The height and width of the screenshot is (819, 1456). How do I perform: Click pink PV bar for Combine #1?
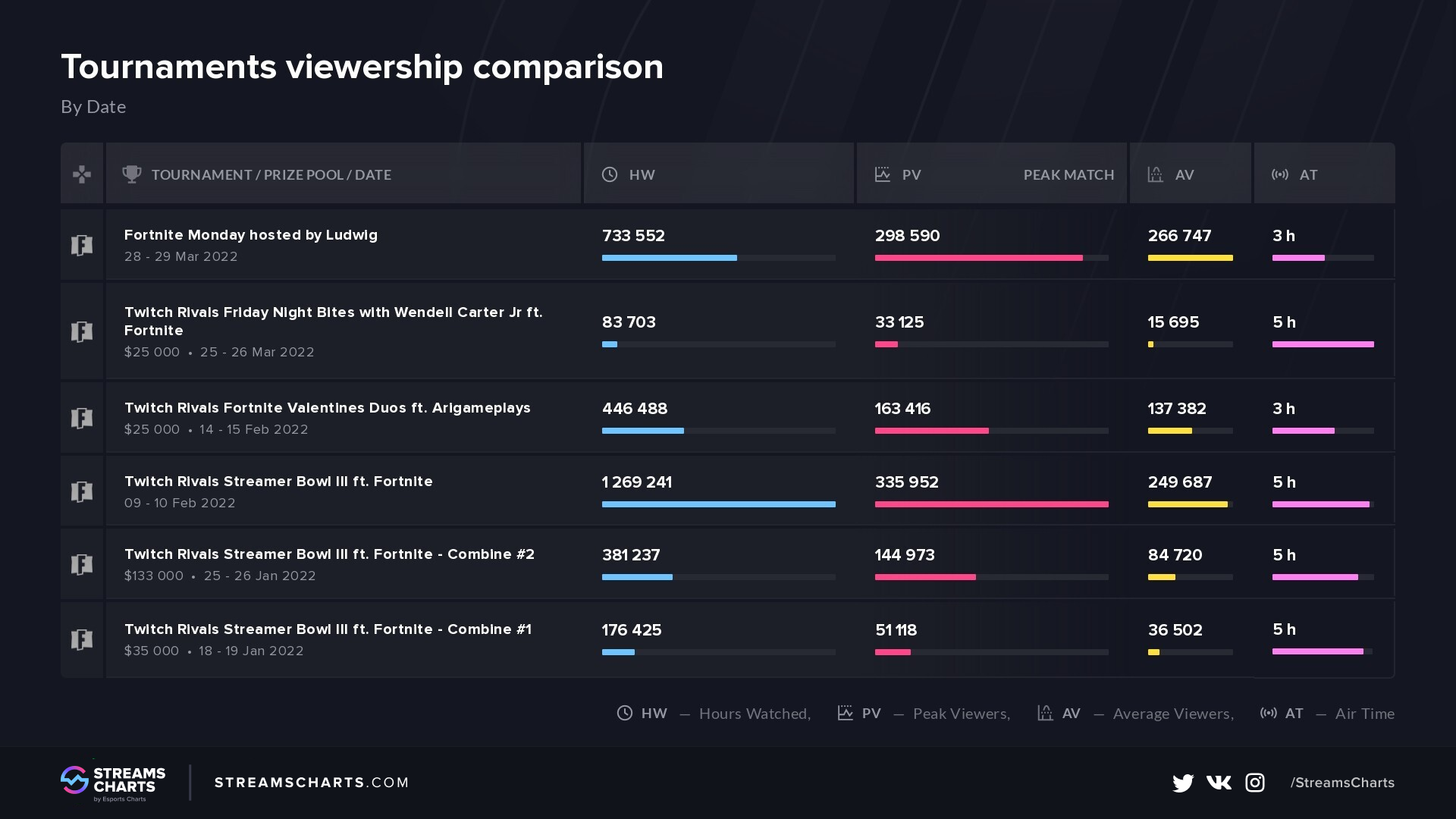coord(893,652)
